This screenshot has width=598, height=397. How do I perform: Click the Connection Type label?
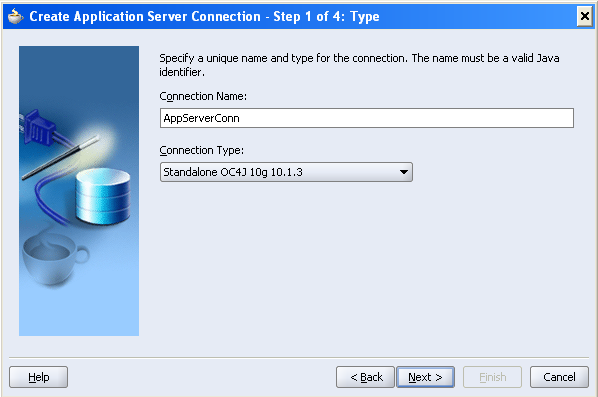tap(201, 150)
